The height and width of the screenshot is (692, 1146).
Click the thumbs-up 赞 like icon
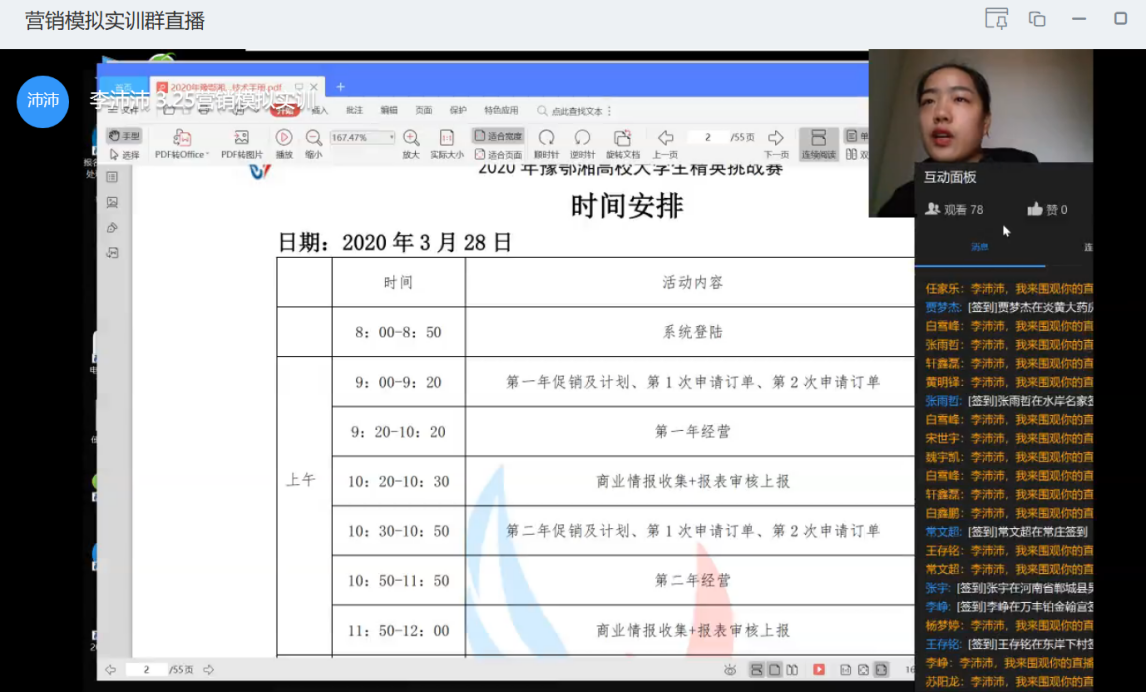pos(1035,209)
